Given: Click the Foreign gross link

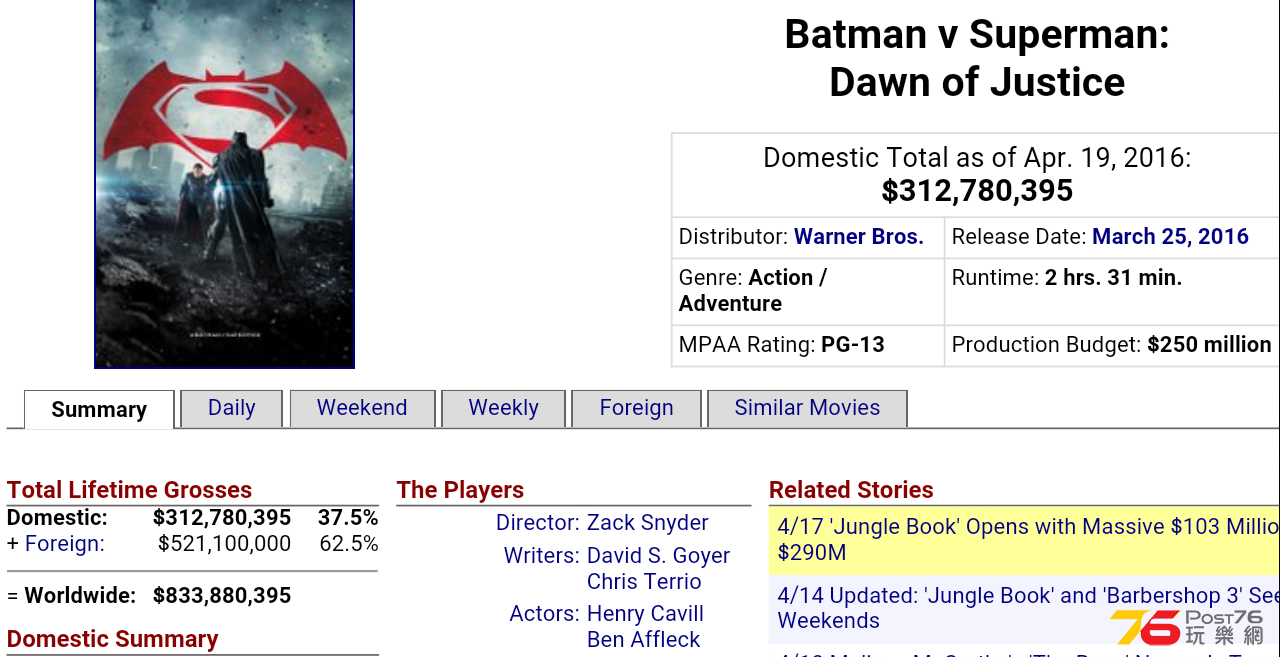Looking at the screenshot, I should tap(64, 544).
